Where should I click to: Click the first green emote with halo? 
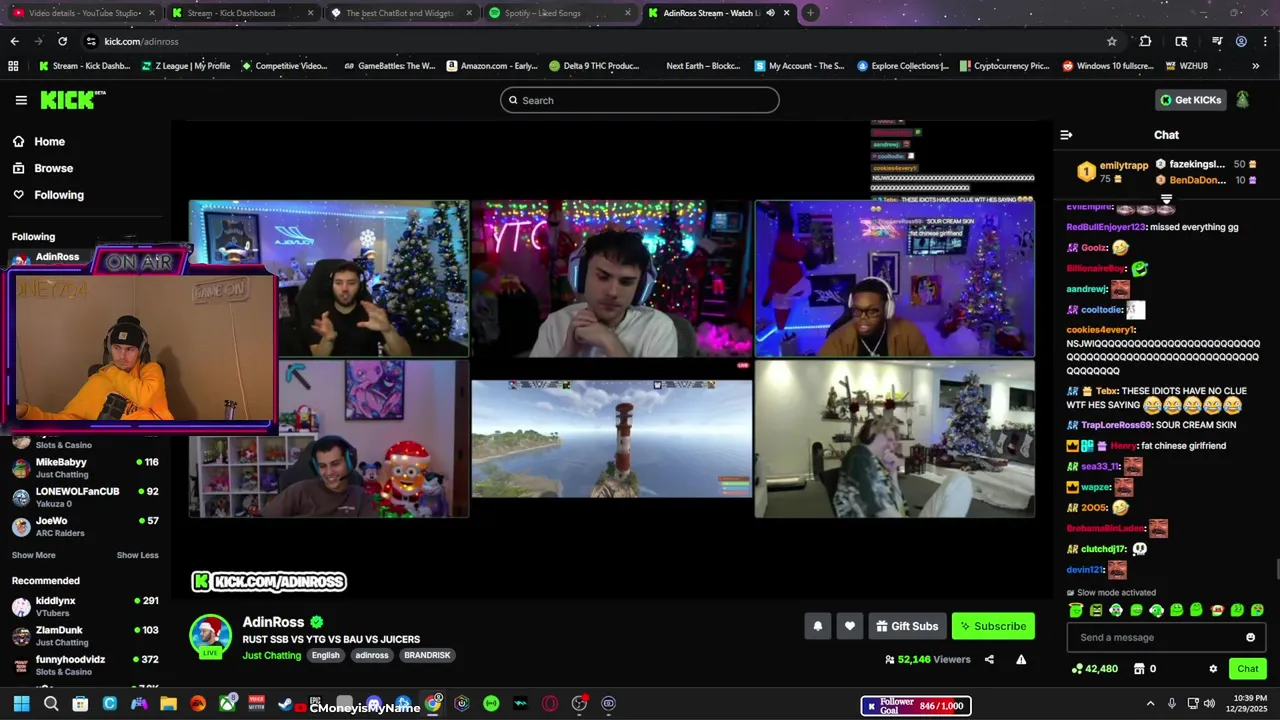[1076, 610]
